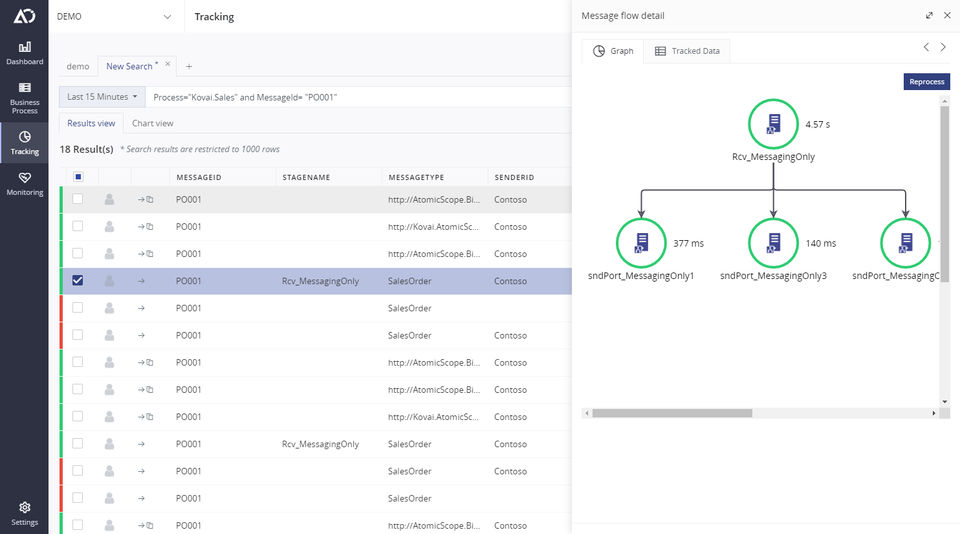Expand Message flow detail panel fullscreen
Screen dimensions: 960x534
(930, 16)
